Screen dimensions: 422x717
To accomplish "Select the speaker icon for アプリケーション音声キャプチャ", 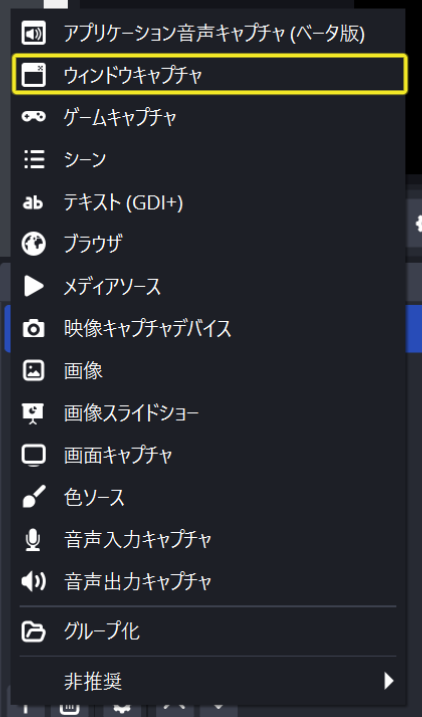I will point(33,33).
